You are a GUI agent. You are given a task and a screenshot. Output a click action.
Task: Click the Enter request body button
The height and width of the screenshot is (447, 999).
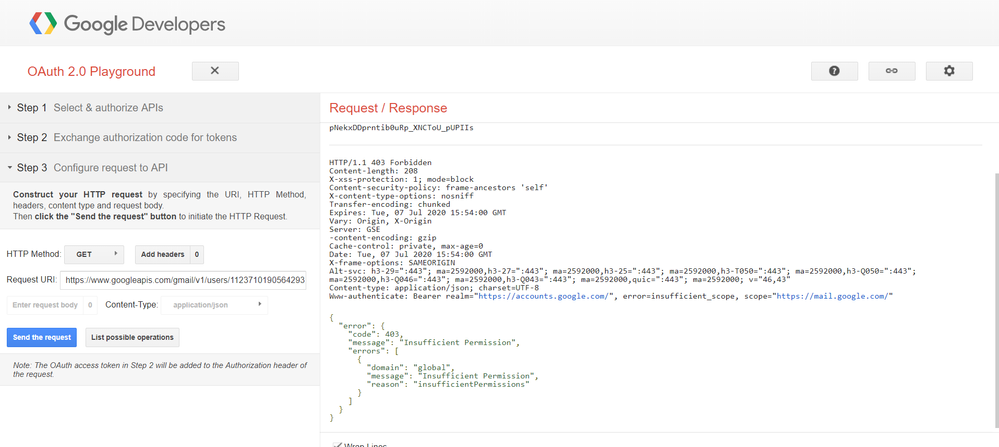45,304
